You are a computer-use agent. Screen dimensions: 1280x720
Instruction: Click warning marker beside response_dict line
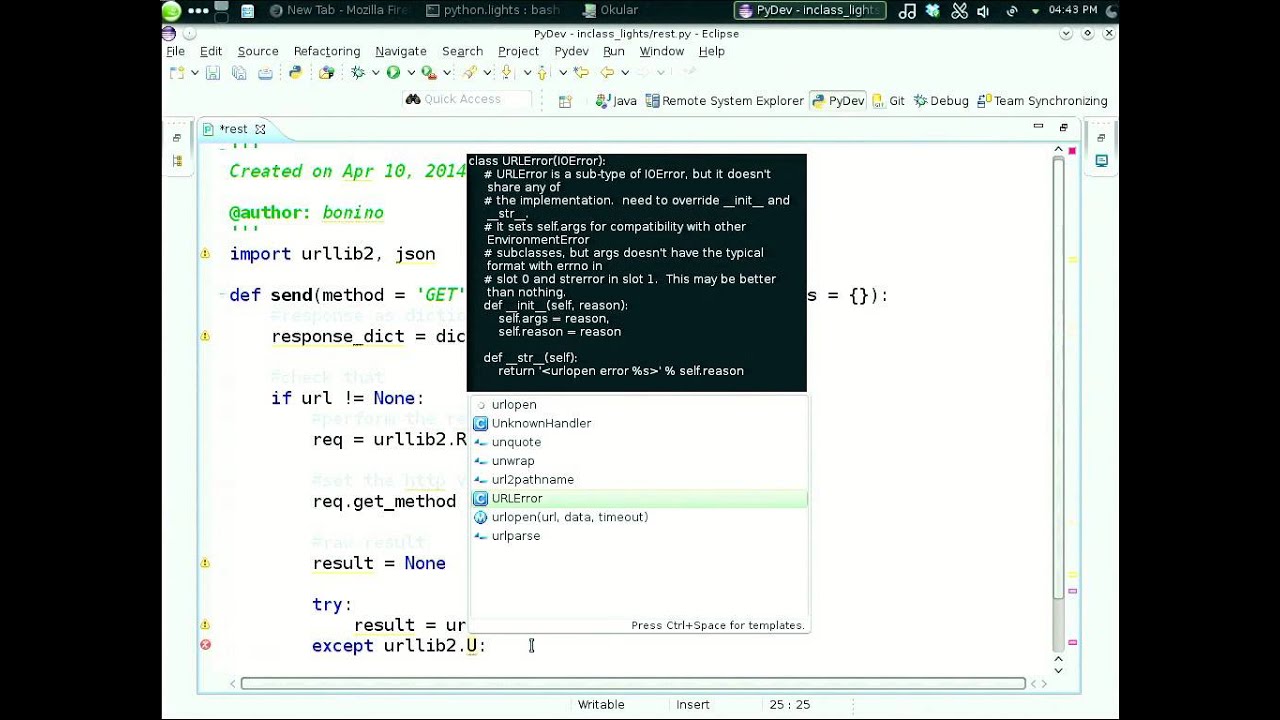click(x=205, y=336)
